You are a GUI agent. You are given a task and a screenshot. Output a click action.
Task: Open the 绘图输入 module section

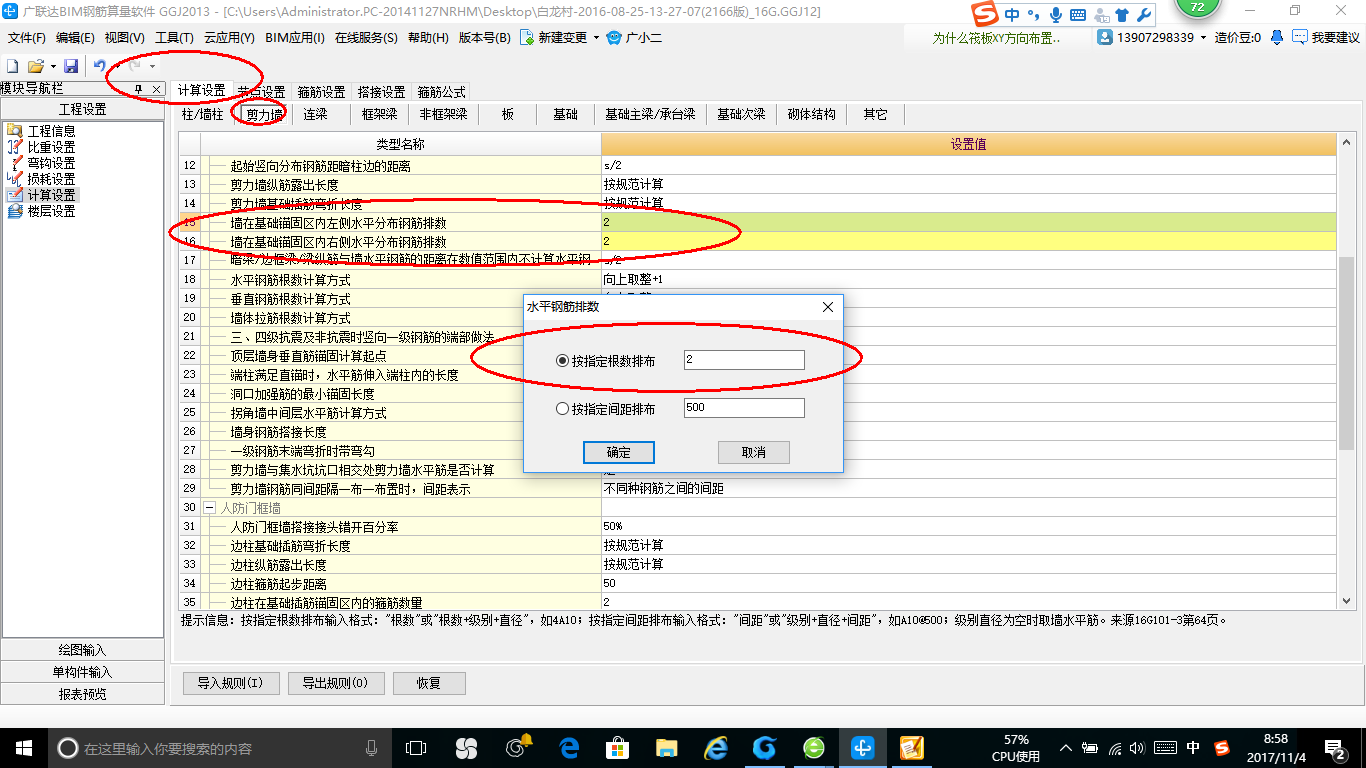(83, 650)
